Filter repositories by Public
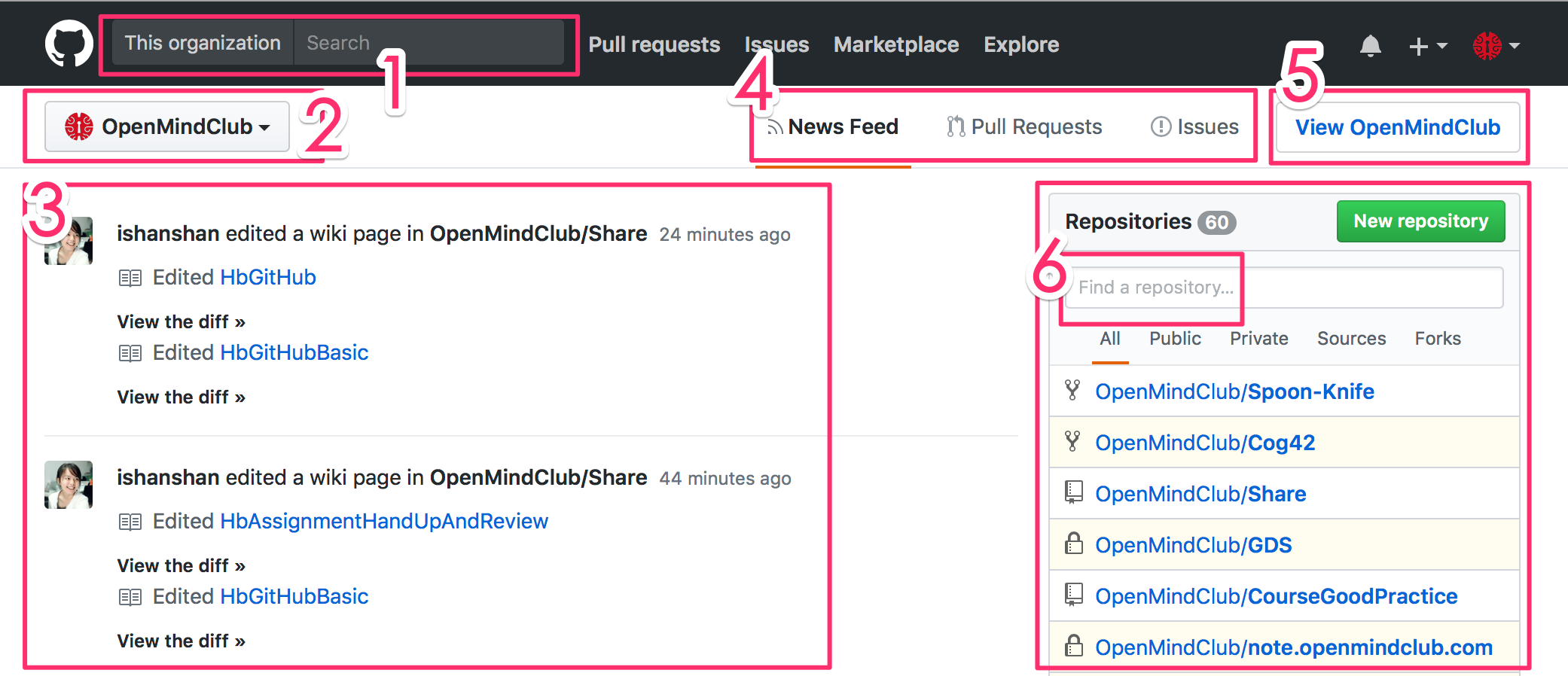 pos(1175,339)
